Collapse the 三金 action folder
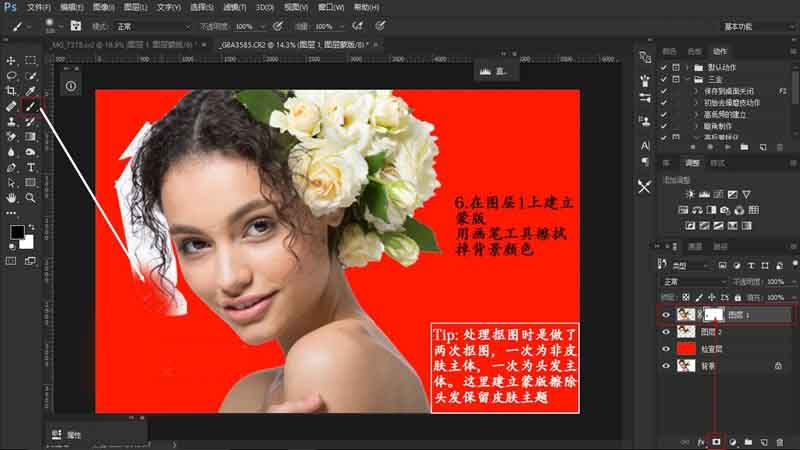Viewport: 800px width, 450px height. coord(687,79)
